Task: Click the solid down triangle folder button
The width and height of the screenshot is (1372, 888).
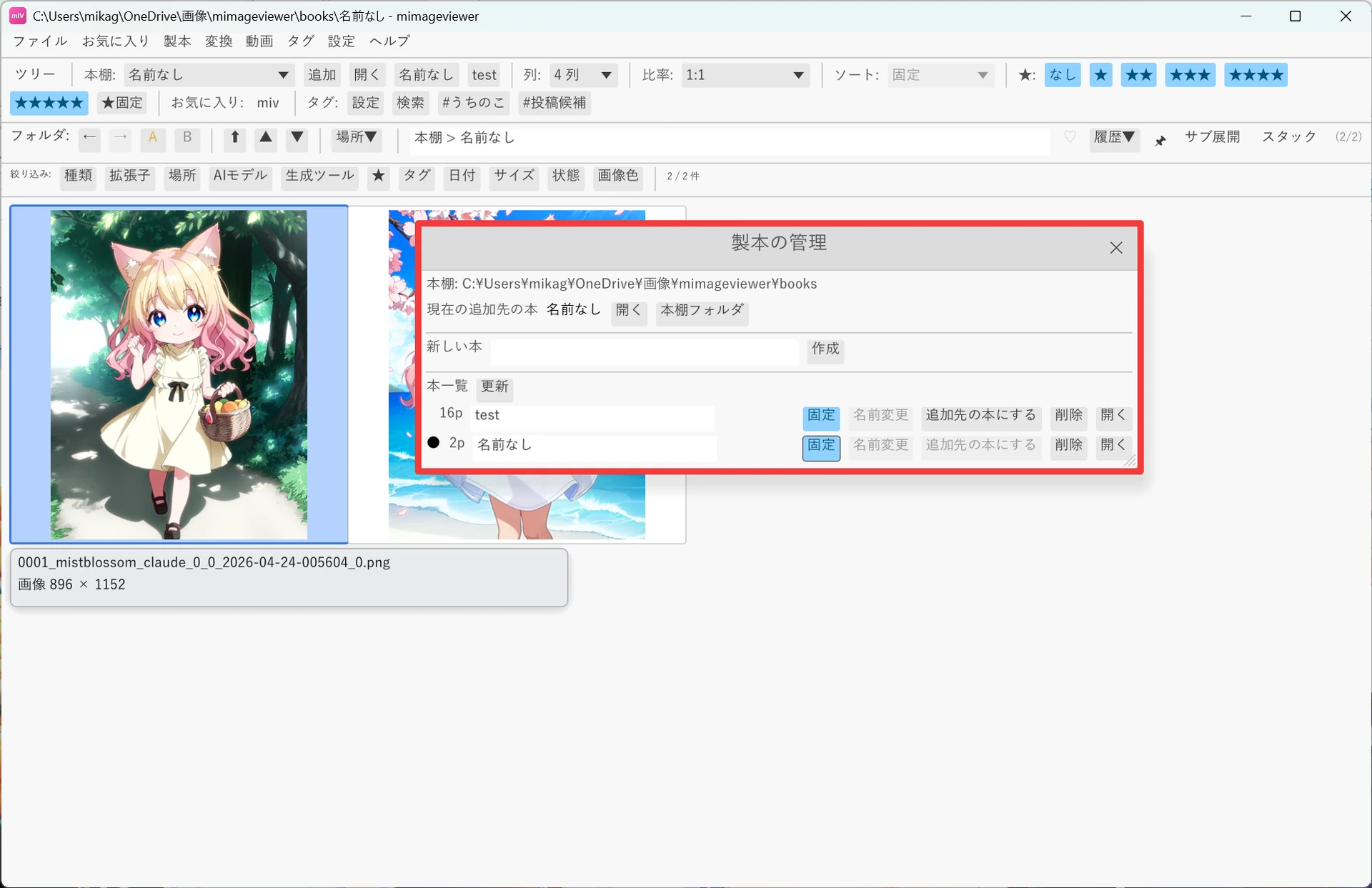Action: tap(297, 138)
